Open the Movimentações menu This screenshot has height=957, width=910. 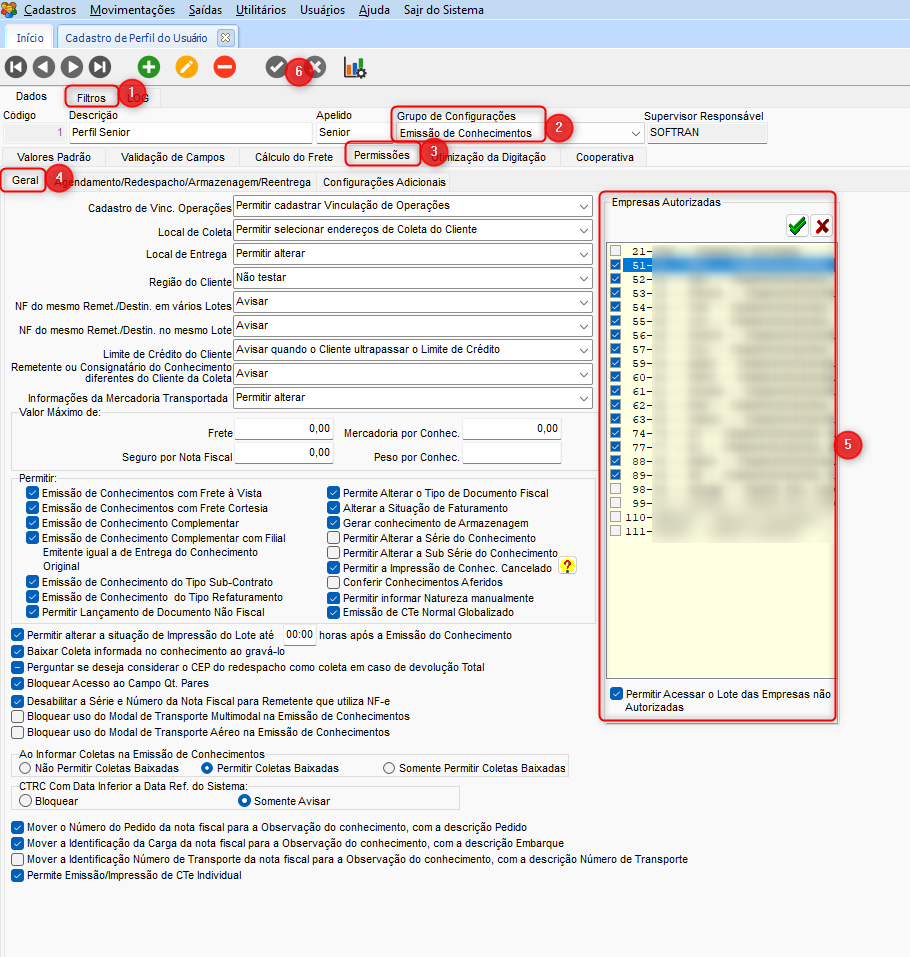tap(132, 10)
